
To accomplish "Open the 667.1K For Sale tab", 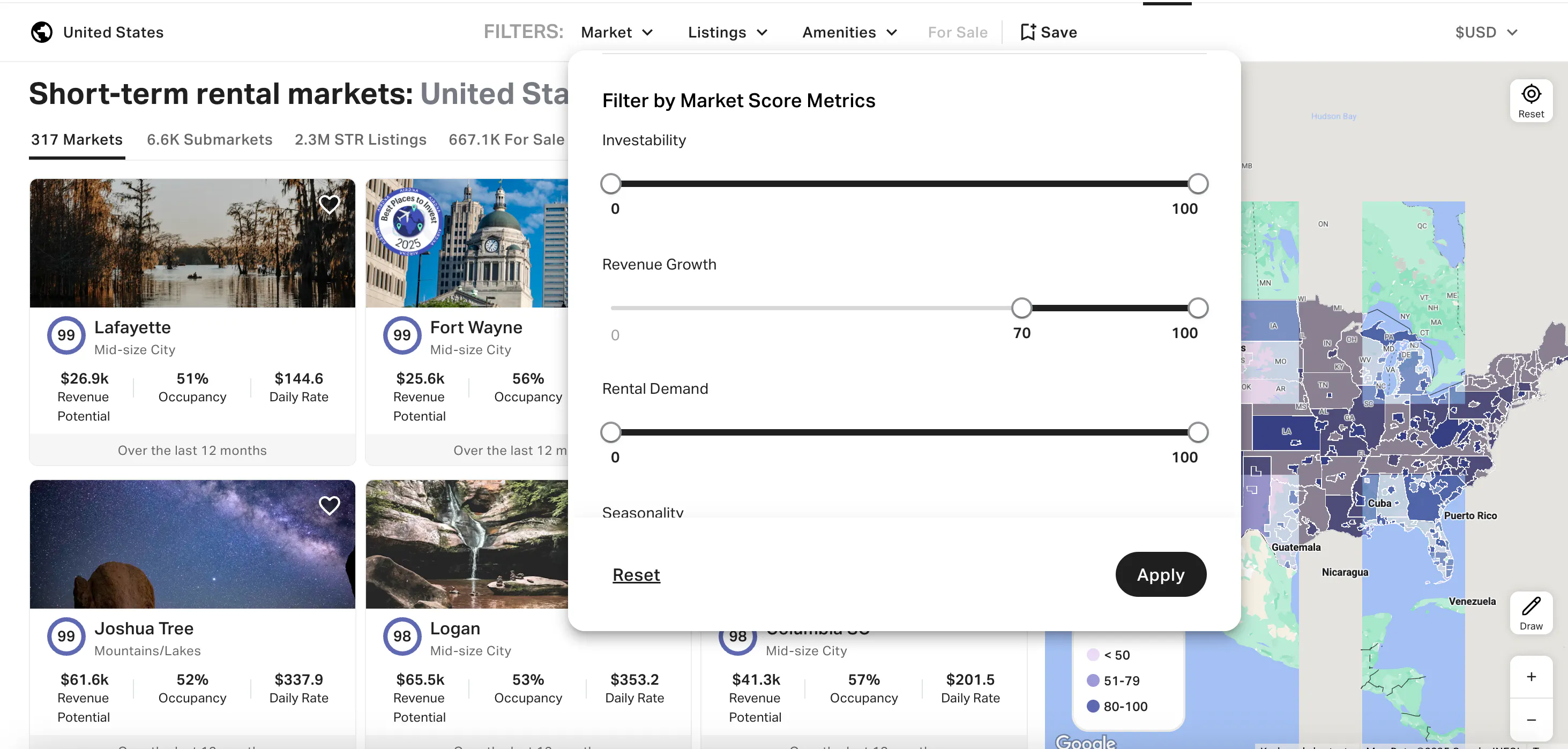I will pyautogui.click(x=506, y=140).
